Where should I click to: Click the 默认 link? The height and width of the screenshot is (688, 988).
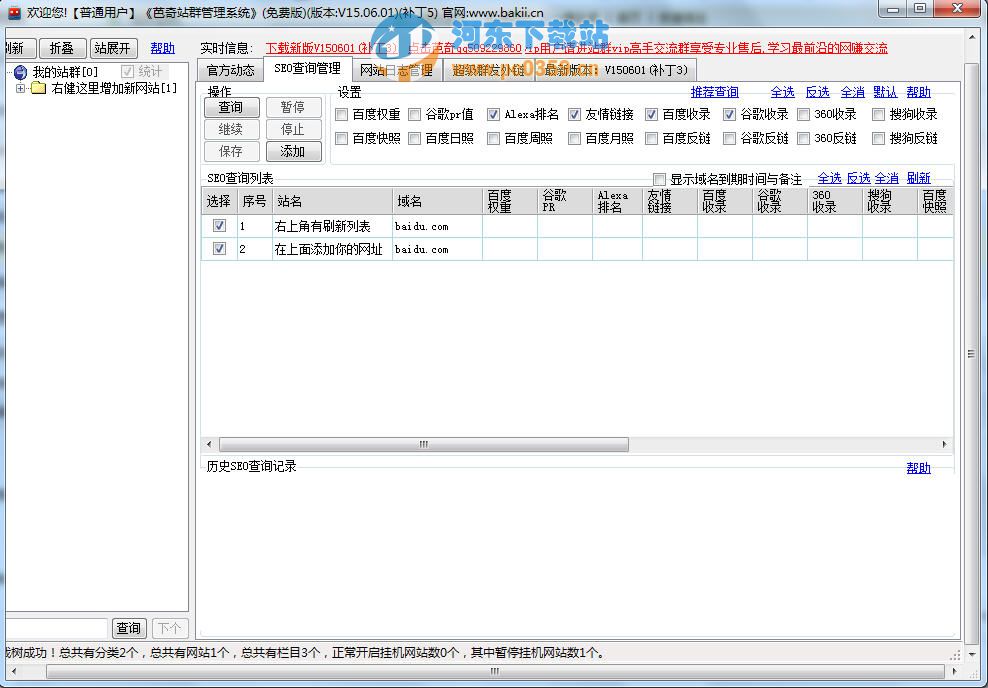(x=885, y=91)
